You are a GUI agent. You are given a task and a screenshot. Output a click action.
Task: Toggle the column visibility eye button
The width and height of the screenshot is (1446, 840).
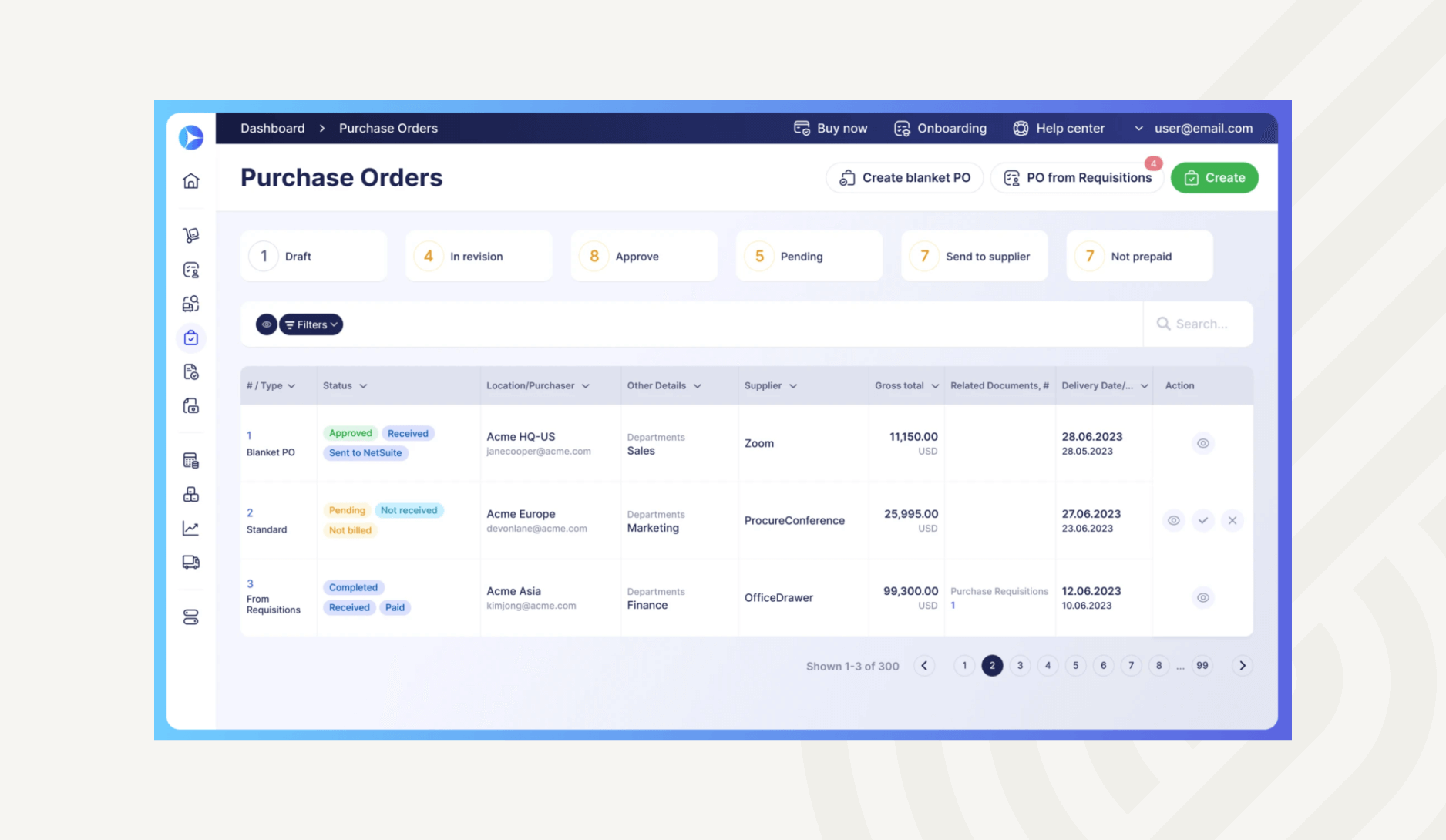click(x=267, y=324)
